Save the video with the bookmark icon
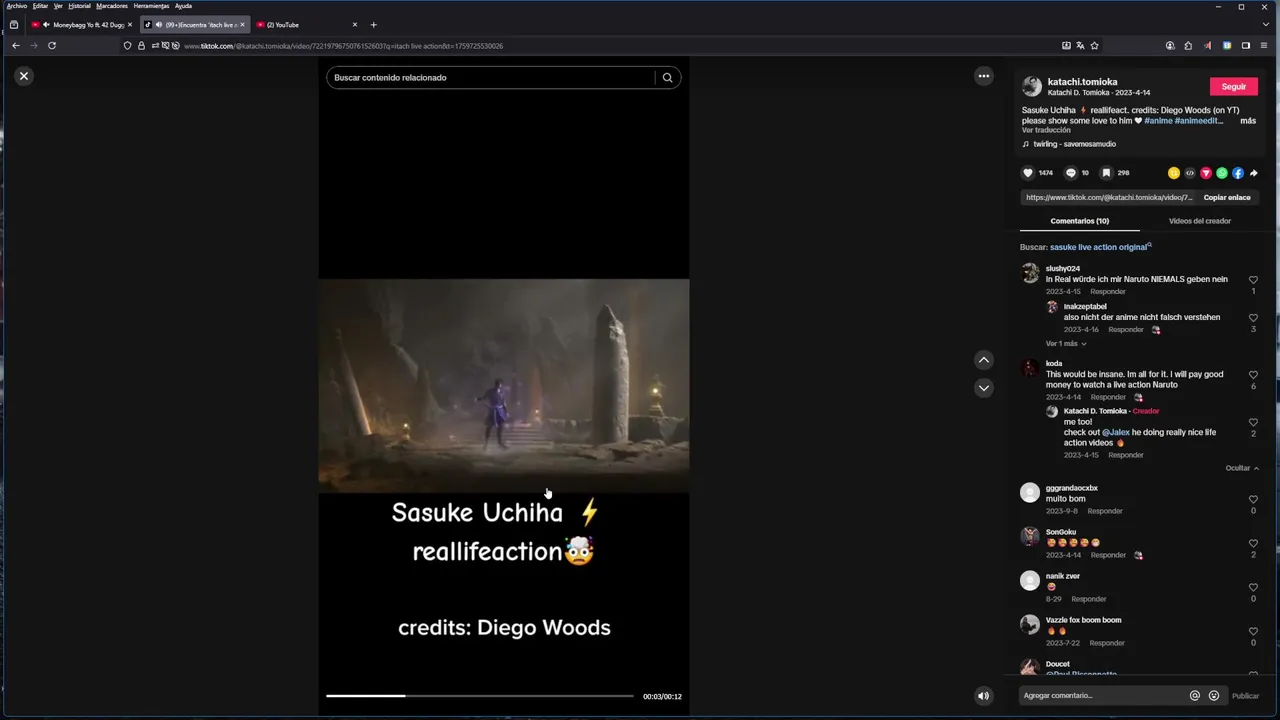The width and height of the screenshot is (1280, 720). click(x=1106, y=173)
